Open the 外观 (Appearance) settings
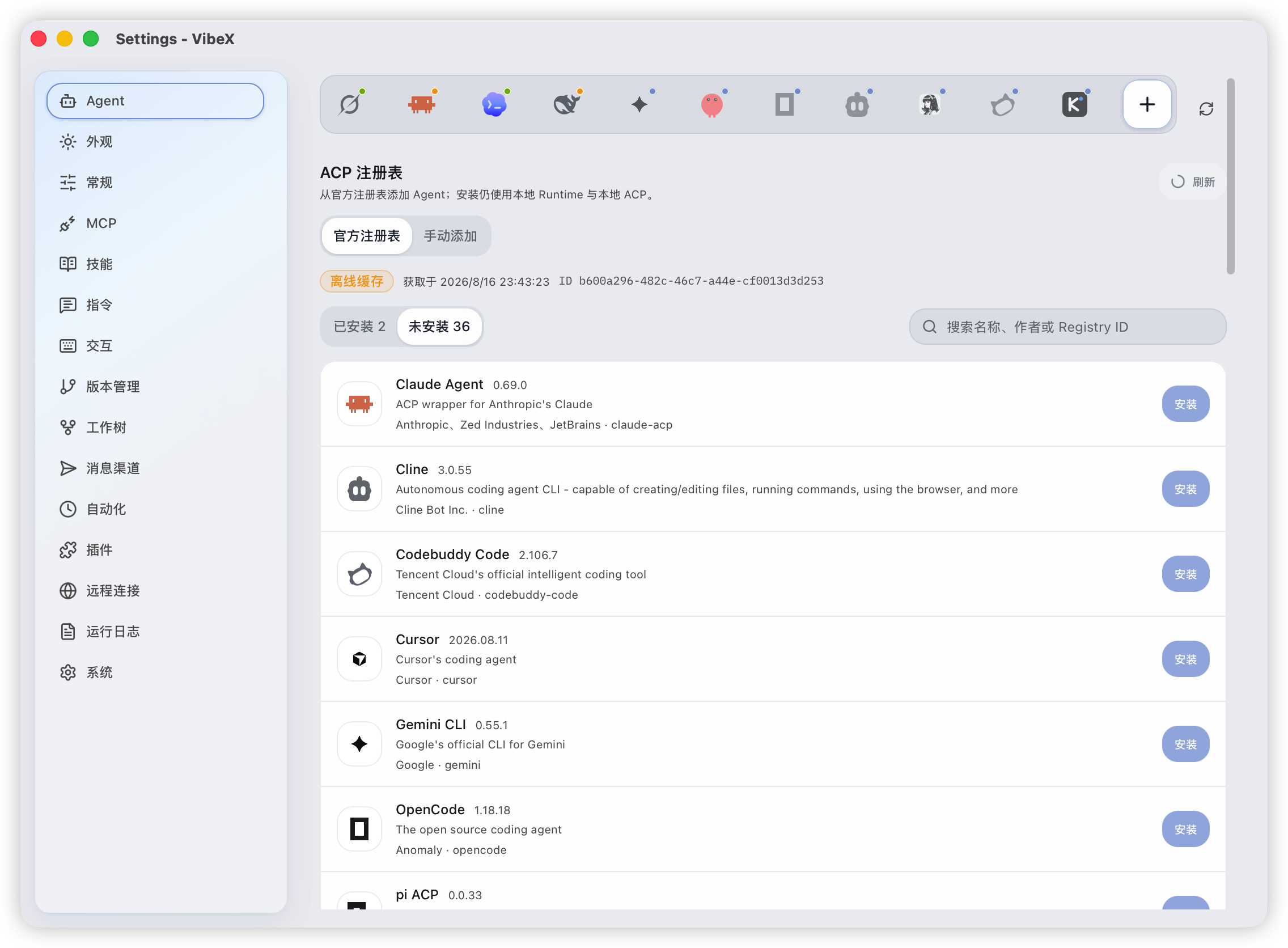This screenshot has height=948, width=1288. click(155, 142)
